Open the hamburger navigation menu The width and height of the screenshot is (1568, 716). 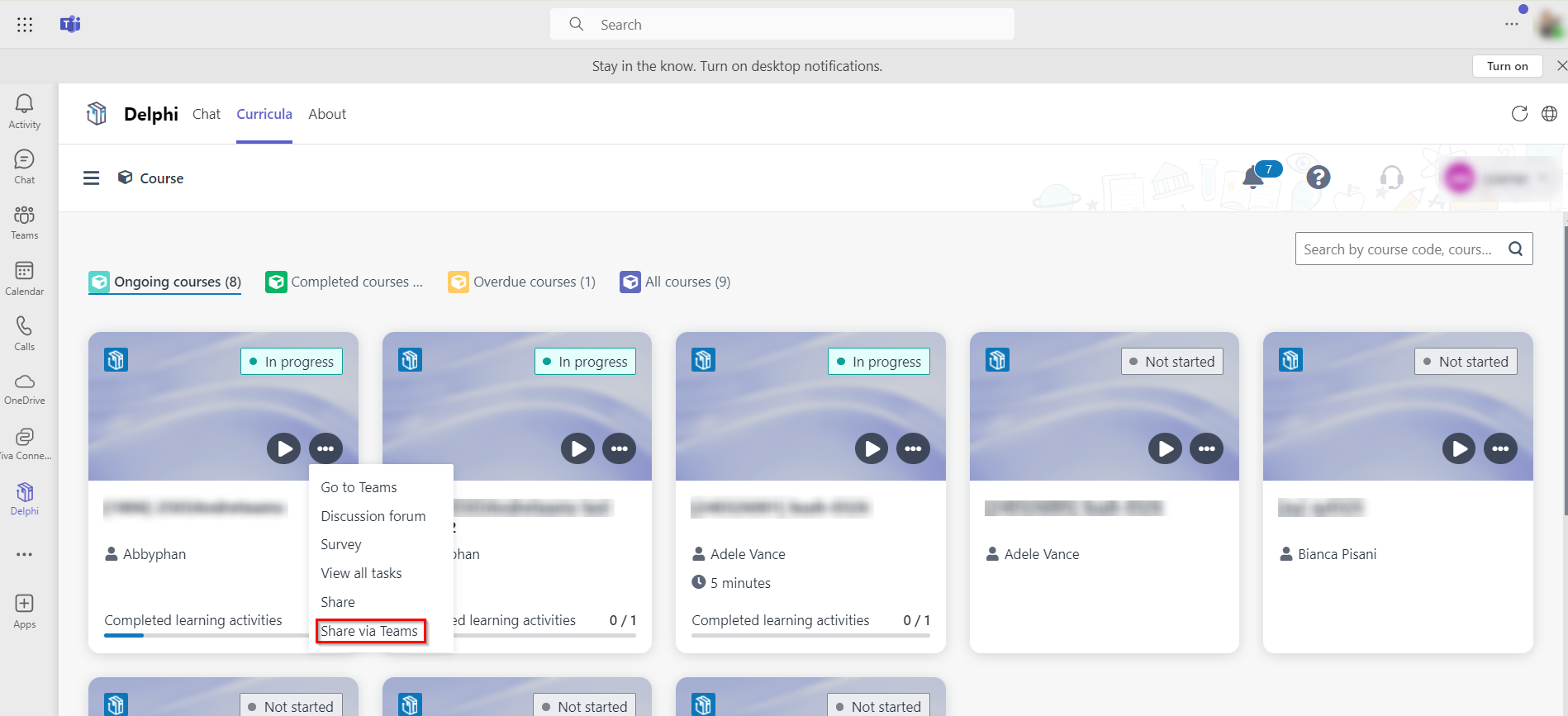(x=92, y=178)
